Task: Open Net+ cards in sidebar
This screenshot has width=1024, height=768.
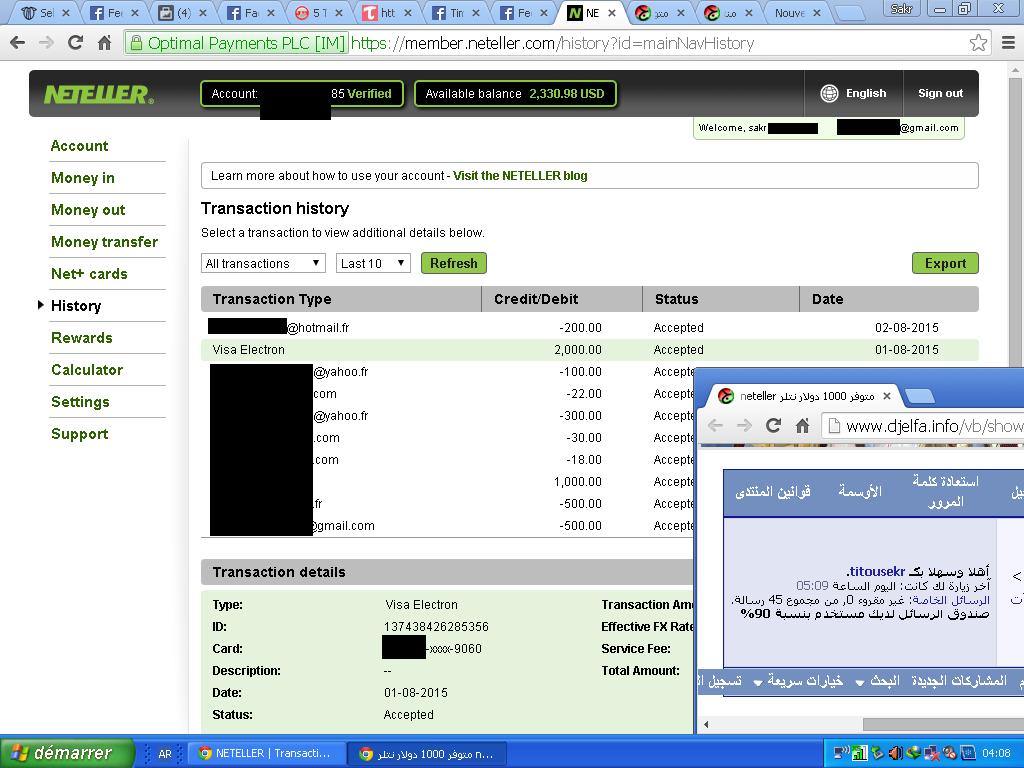Action: [x=89, y=274]
